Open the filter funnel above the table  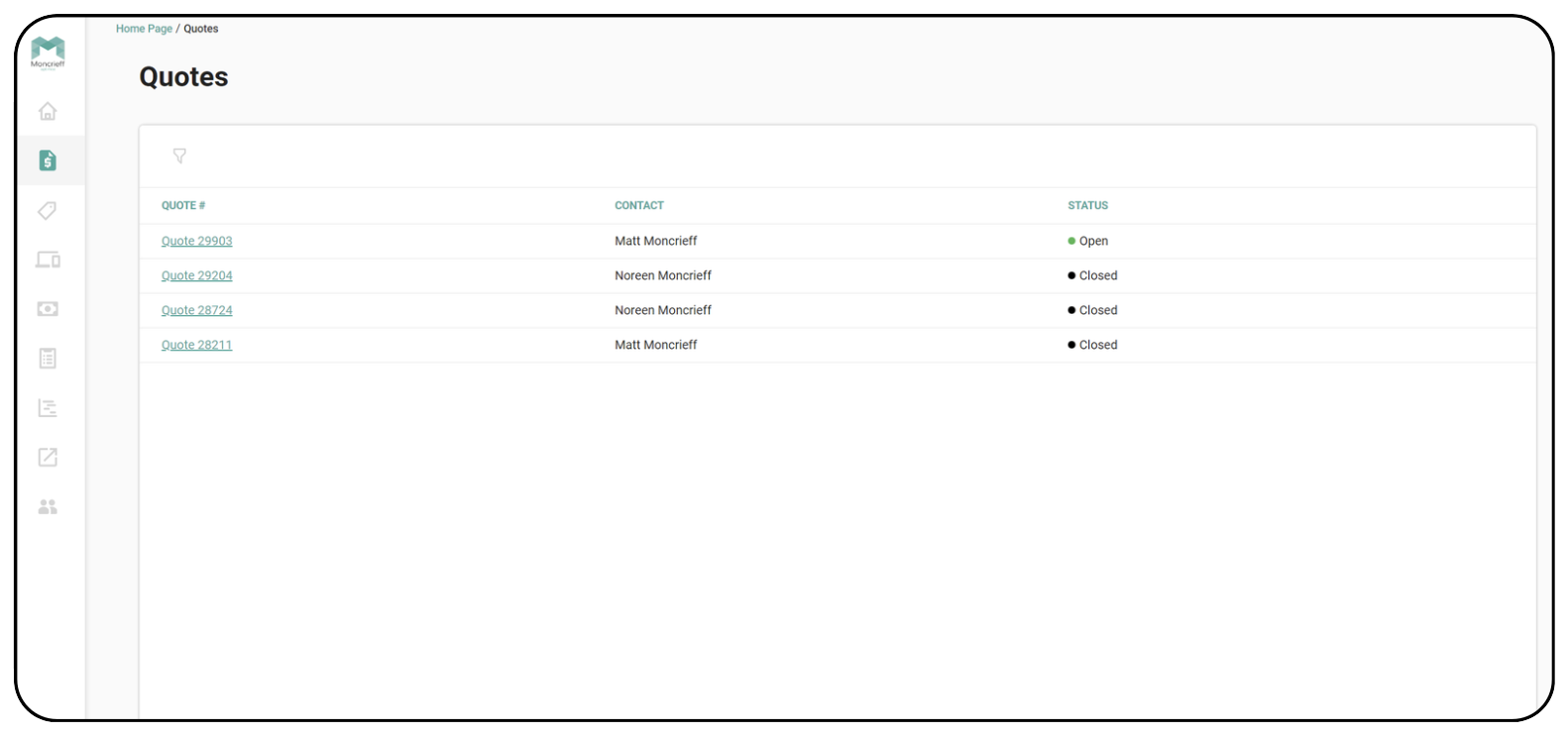(x=179, y=156)
